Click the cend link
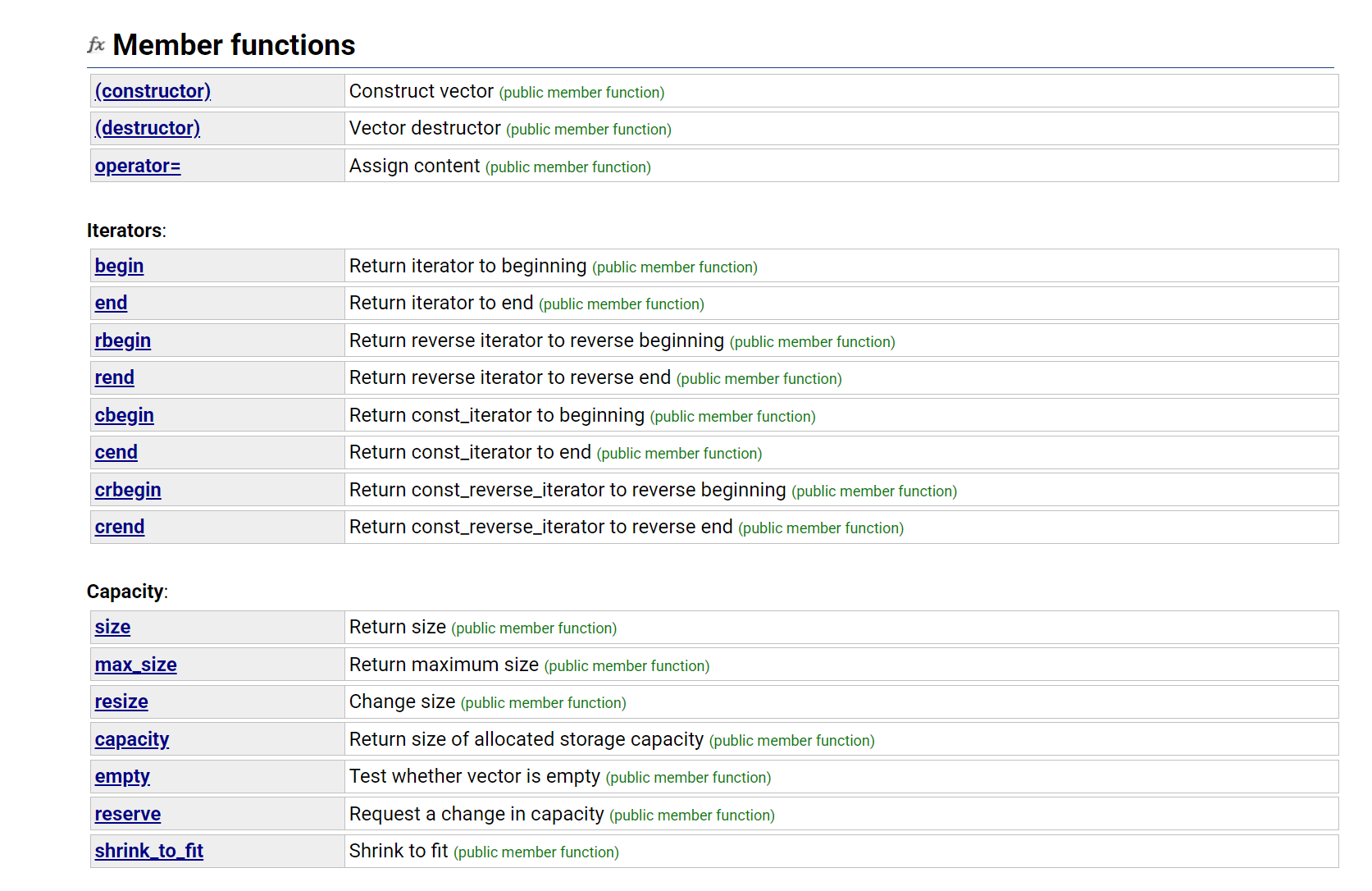This screenshot has width=1372, height=891. [116, 452]
